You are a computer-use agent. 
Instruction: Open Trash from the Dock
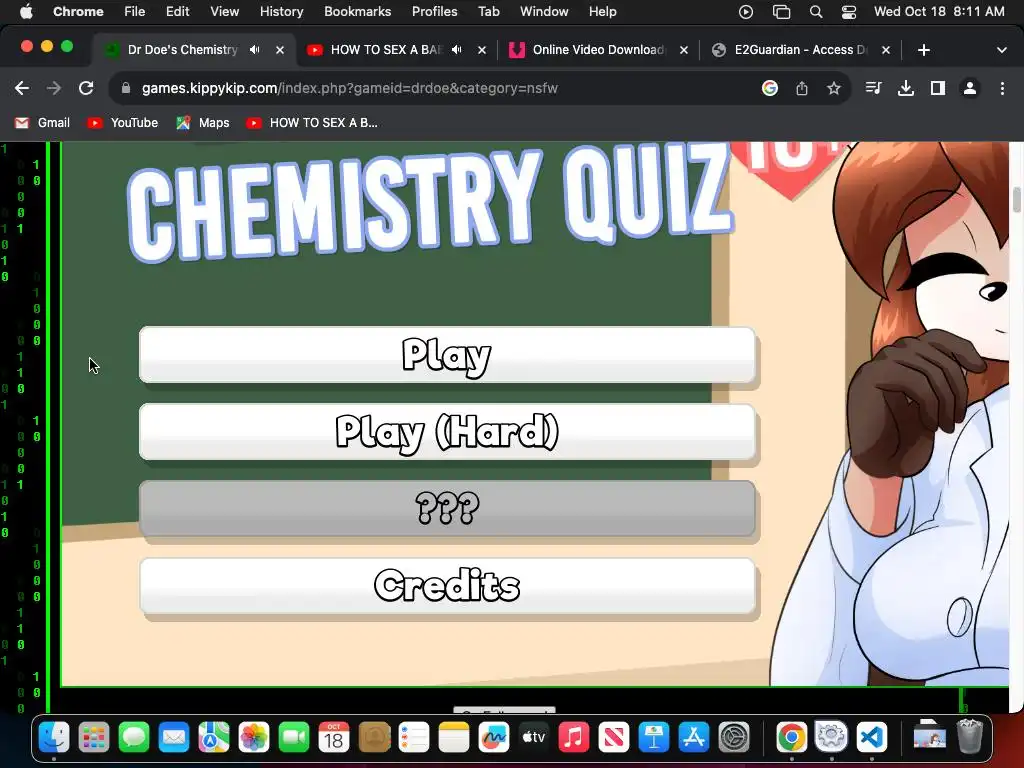970,738
